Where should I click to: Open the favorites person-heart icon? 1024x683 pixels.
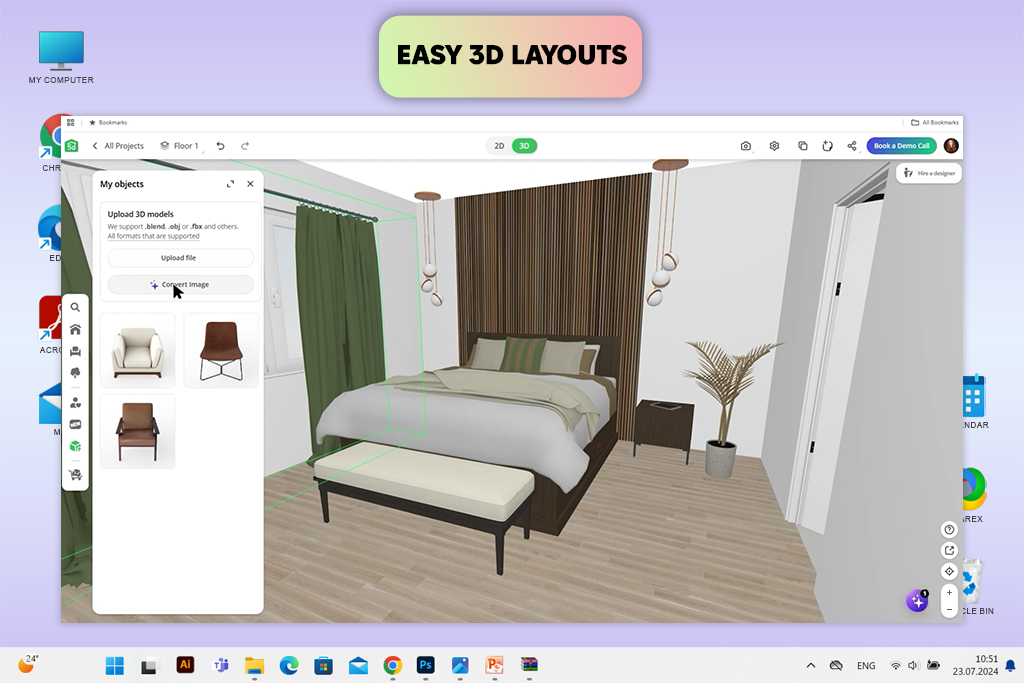(x=75, y=403)
